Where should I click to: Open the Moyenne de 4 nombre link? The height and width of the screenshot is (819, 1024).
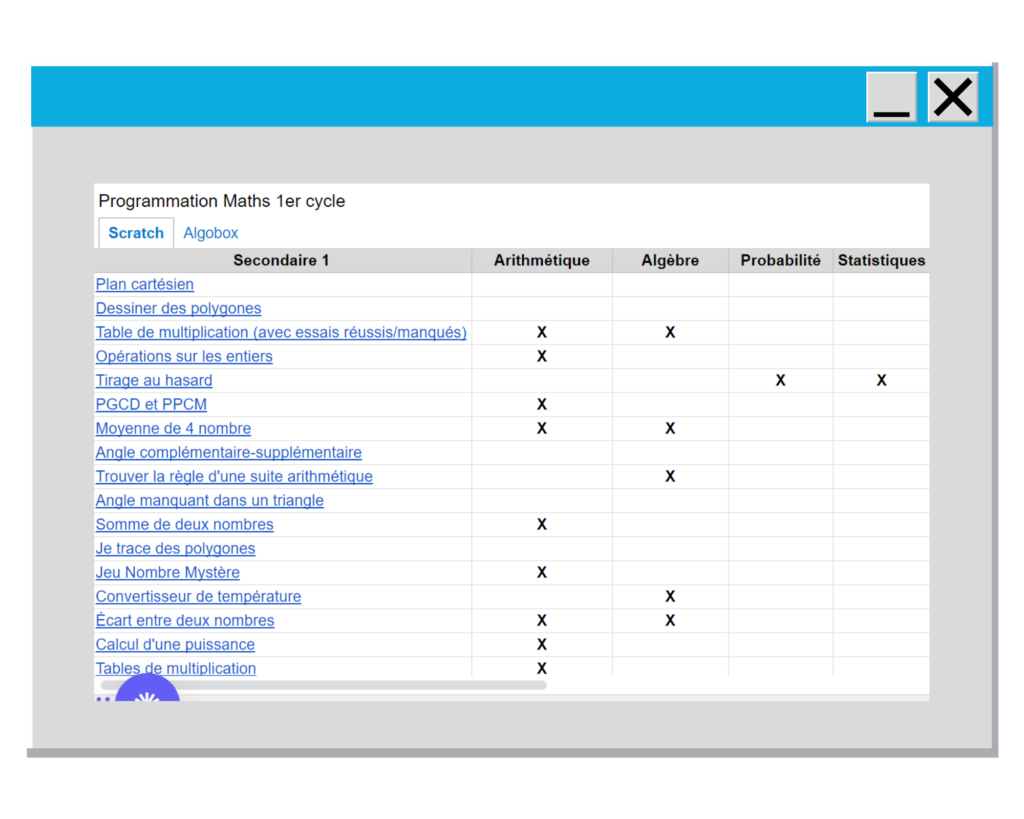(173, 428)
